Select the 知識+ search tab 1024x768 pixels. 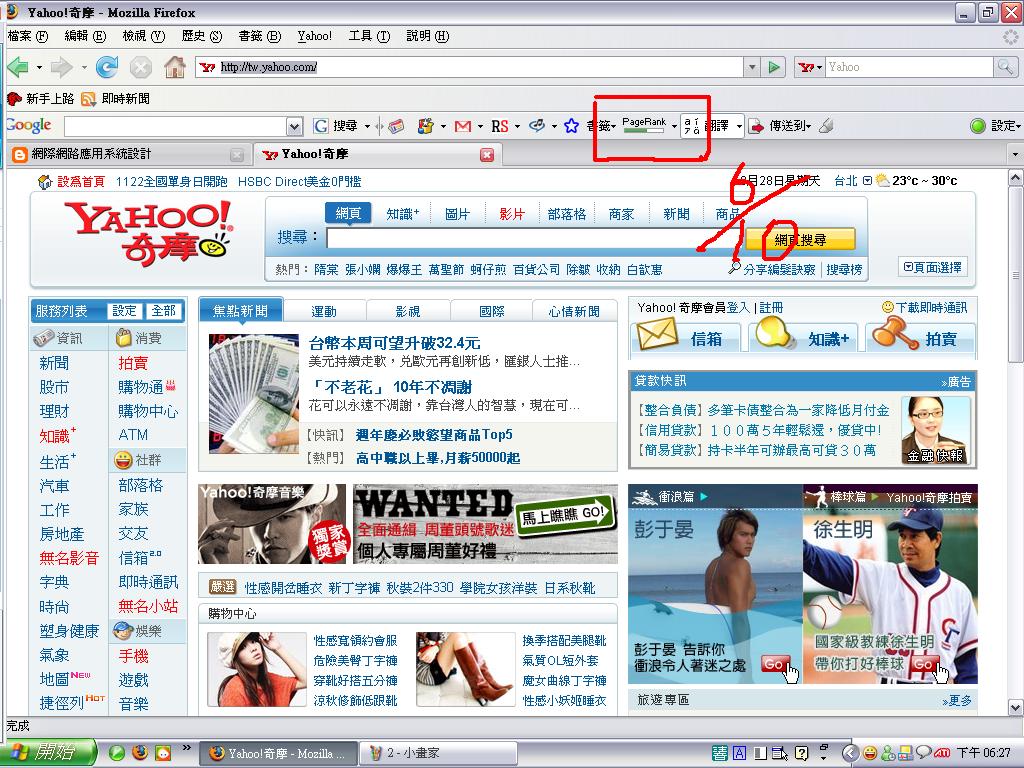(402, 214)
